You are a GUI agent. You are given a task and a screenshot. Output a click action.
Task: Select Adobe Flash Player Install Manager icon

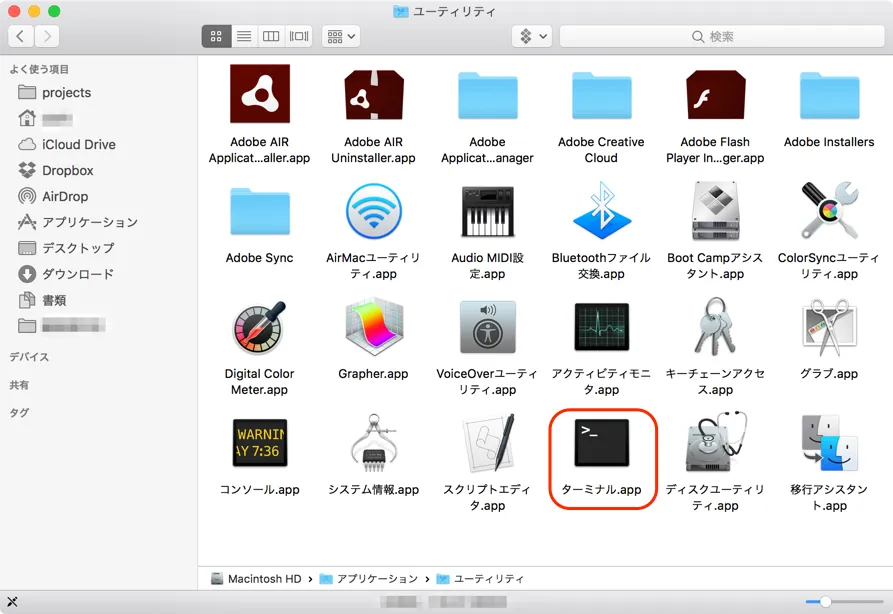click(x=715, y=94)
